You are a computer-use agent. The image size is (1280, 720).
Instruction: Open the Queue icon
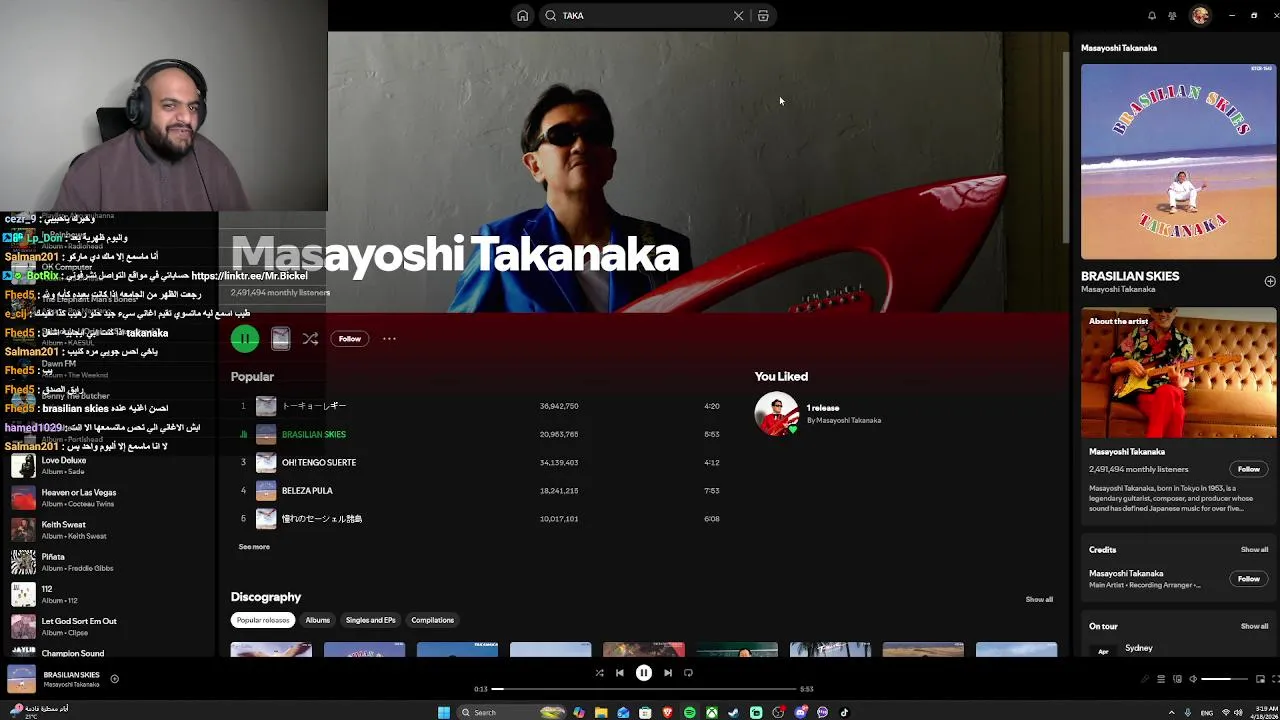[x=1161, y=679]
